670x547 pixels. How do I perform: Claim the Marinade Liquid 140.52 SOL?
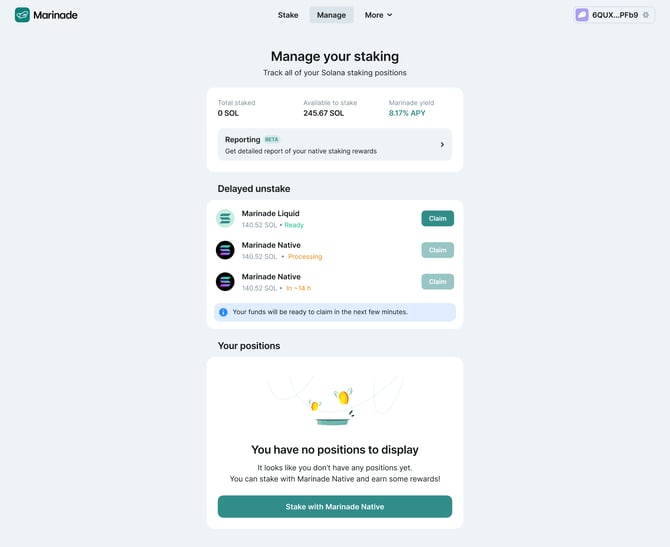(438, 218)
